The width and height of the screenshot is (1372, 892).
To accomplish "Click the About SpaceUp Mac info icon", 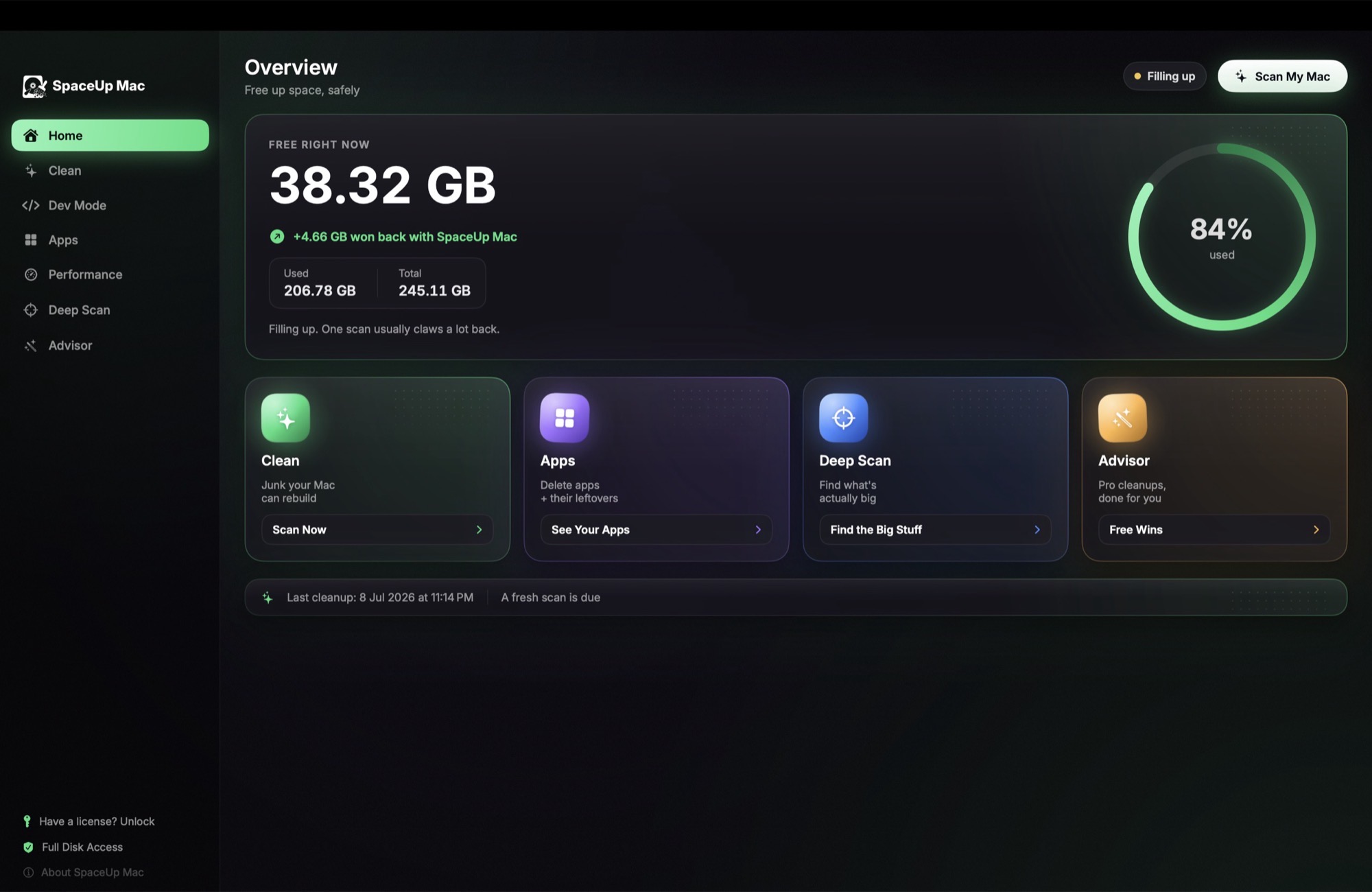I will [x=28, y=873].
